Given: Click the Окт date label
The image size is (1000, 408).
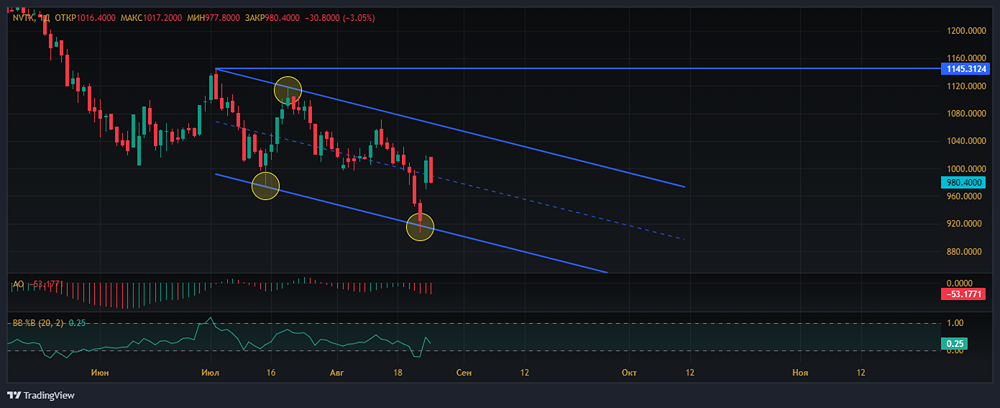Looking at the screenshot, I should [629, 372].
